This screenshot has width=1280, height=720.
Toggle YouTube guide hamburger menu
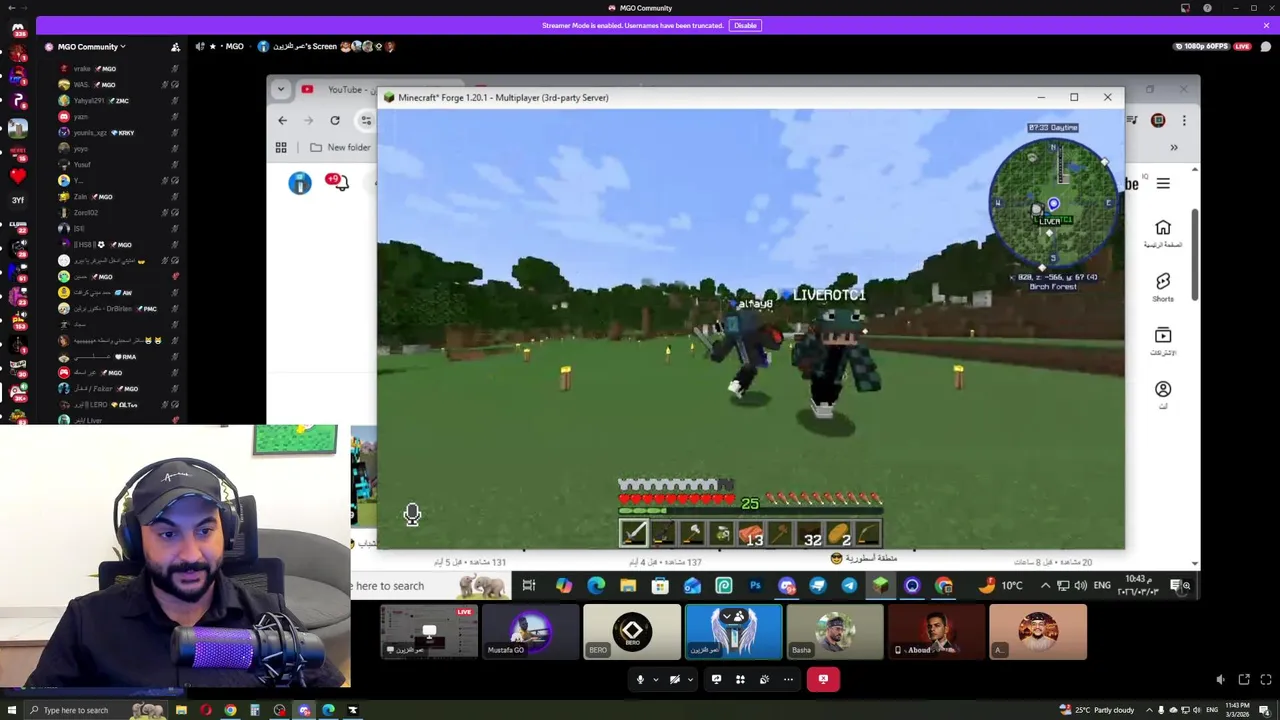click(1163, 183)
